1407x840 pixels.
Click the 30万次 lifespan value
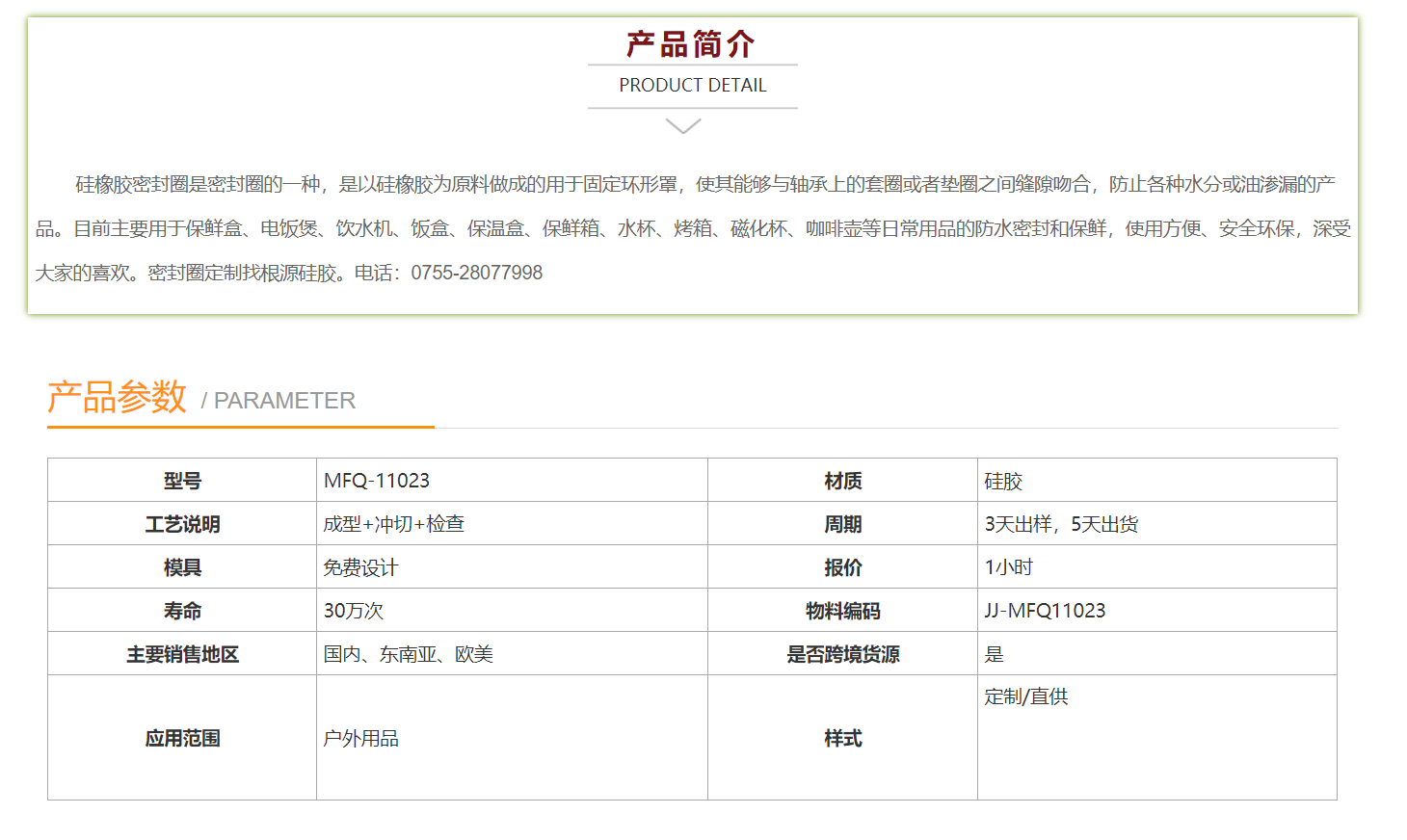coord(354,611)
